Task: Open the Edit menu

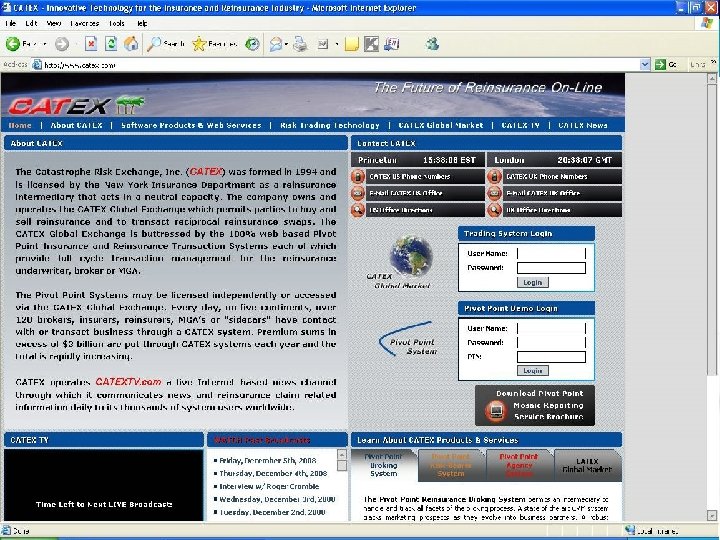Action: [x=31, y=23]
